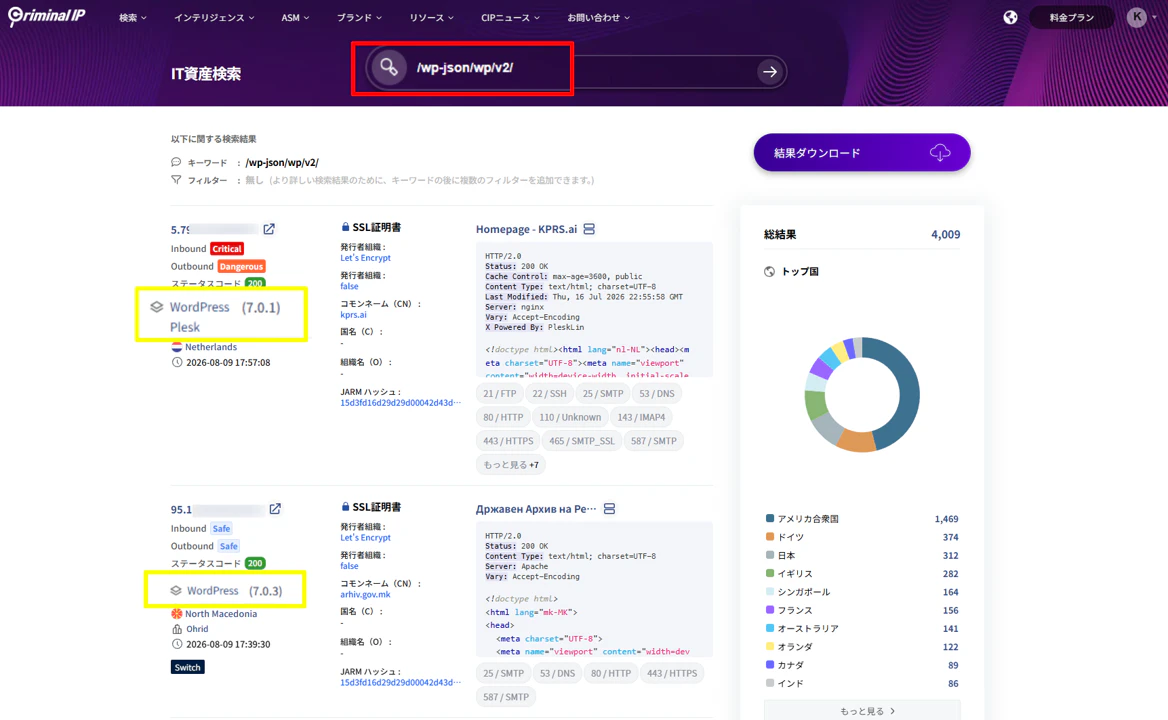Open external link icon beside IP 5.7
Image resolution: width=1168 pixels, height=720 pixels.
269,229
